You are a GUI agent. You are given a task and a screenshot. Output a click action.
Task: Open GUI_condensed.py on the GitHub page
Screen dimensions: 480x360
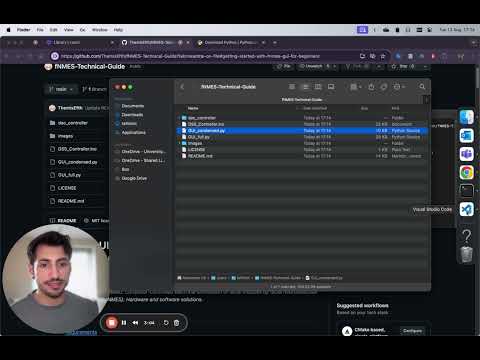click(77, 162)
